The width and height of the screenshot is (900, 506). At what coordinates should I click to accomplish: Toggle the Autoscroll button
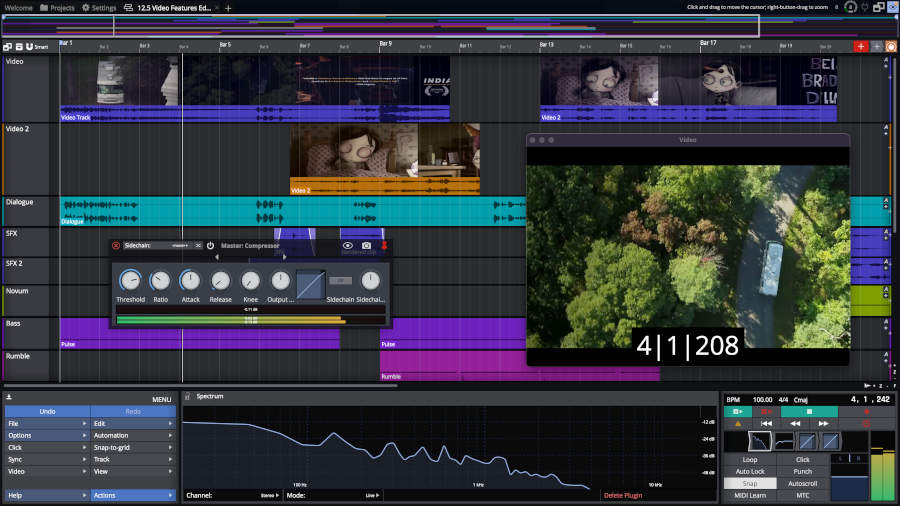[x=802, y=484]
